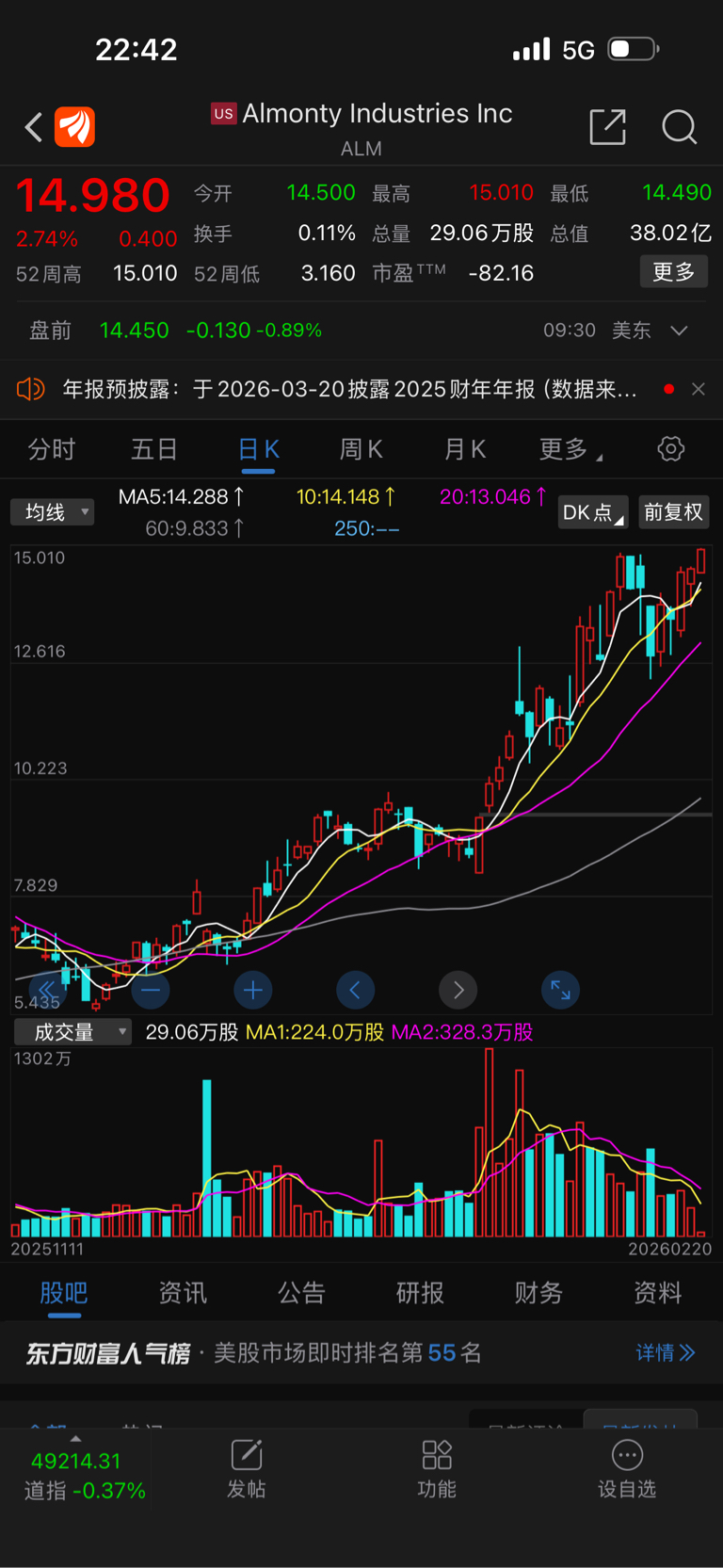Open the 财务 financials tab
This screenshot has height=1568, width=723.
tap(538, 1293)
